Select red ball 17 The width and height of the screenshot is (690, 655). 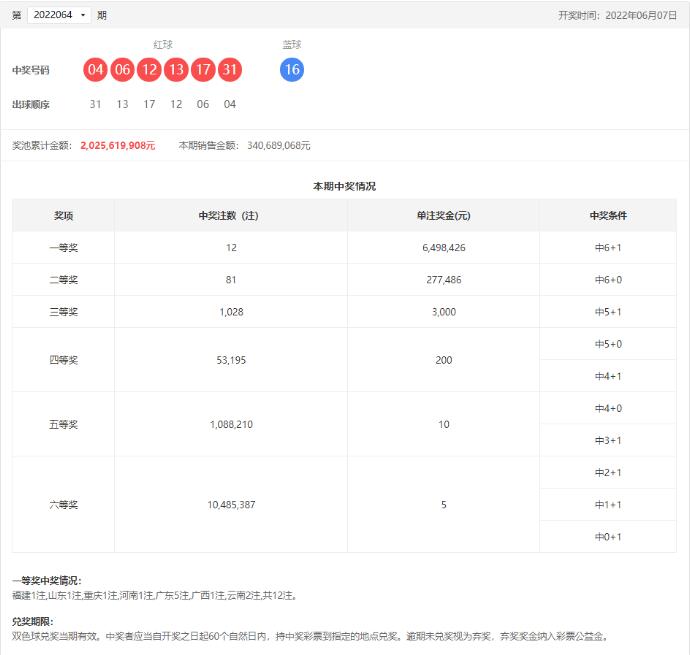click(x=203, y=70)
